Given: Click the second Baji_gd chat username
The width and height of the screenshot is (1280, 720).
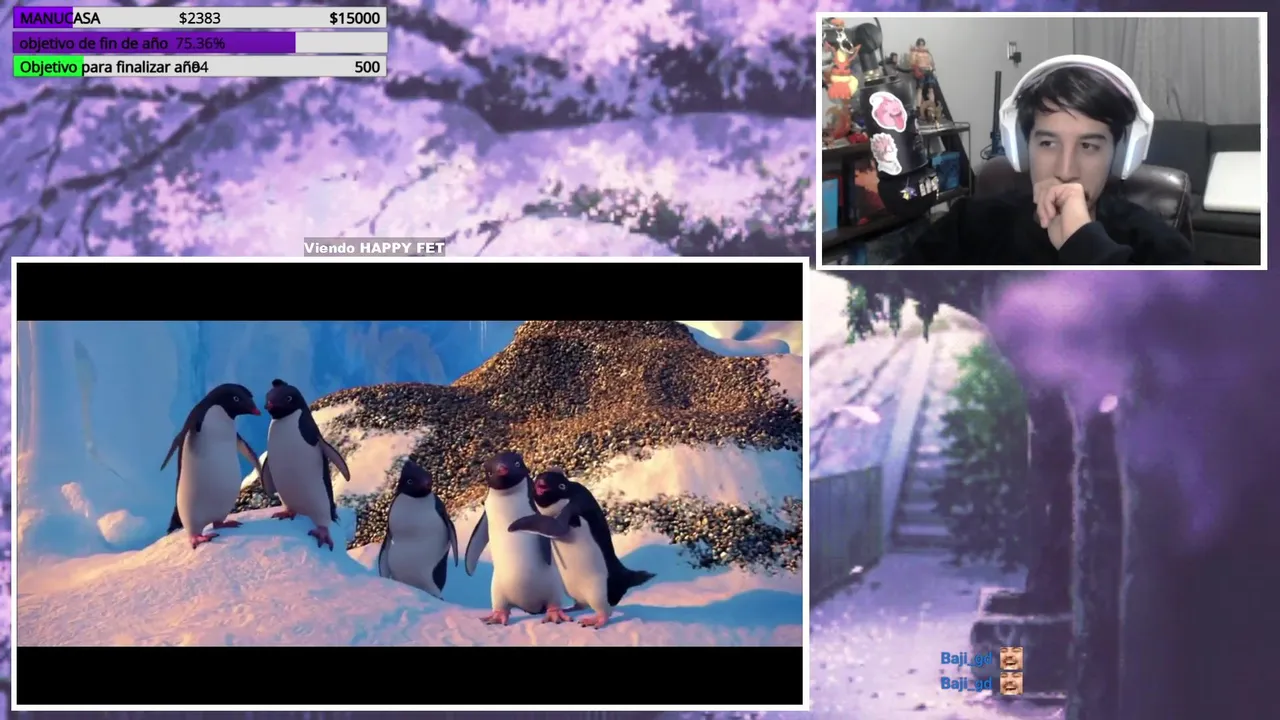Looking at the screenshot, I should pyautogui.click(x=966, y=683).
